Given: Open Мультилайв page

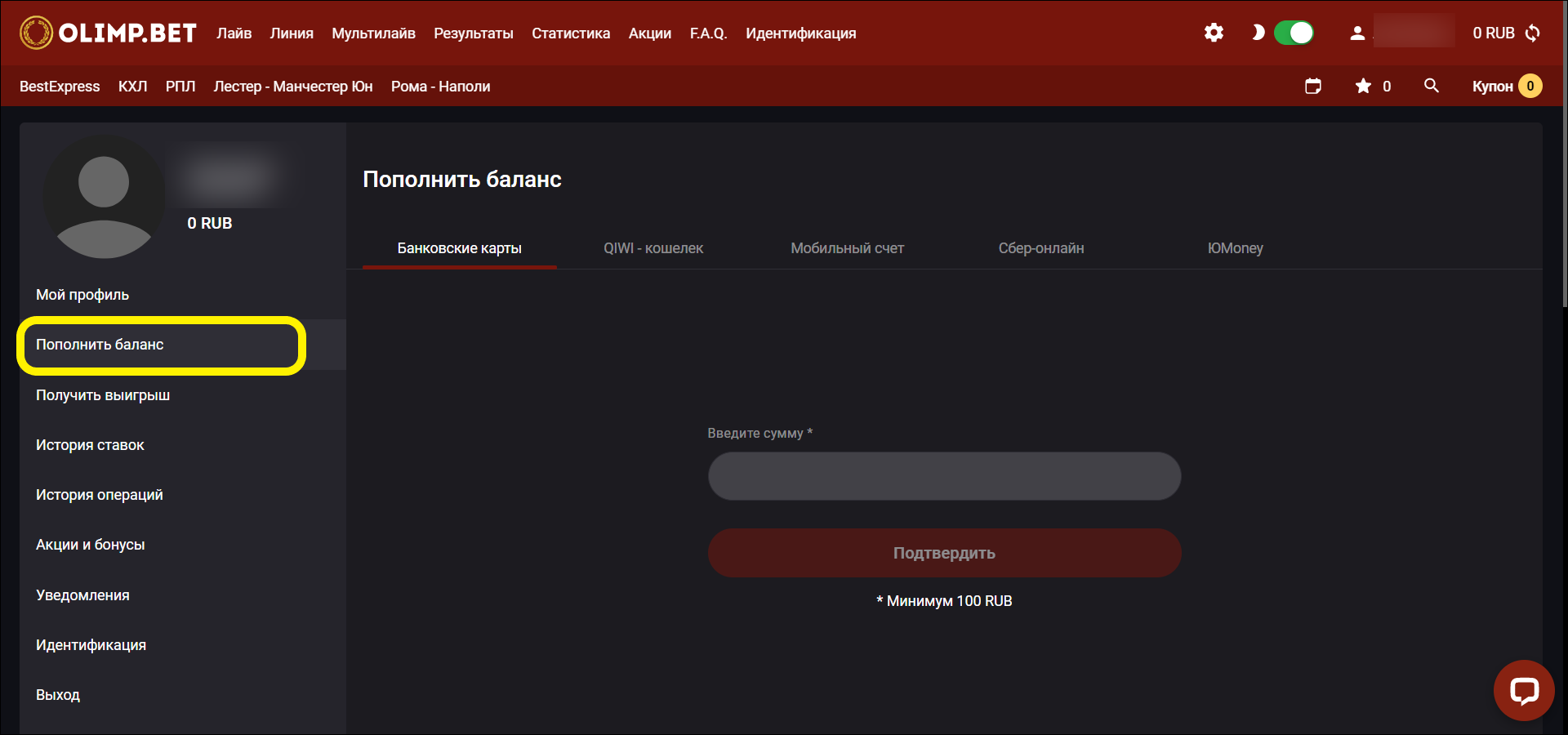Looking at the screenshot, I should (x=373, y=33).
